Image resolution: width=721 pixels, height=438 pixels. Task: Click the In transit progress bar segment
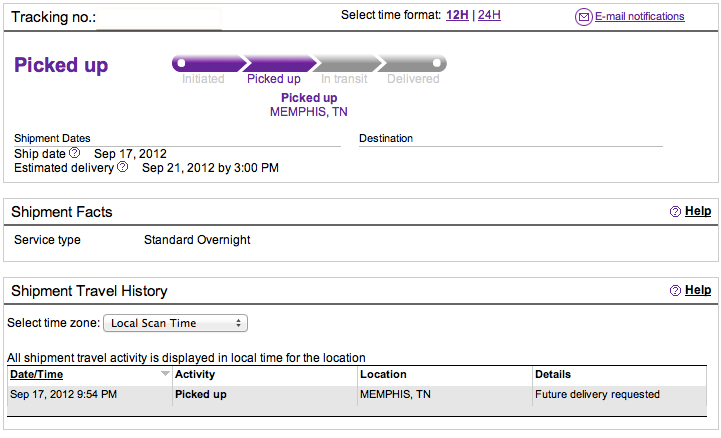[x=348, y=63]
